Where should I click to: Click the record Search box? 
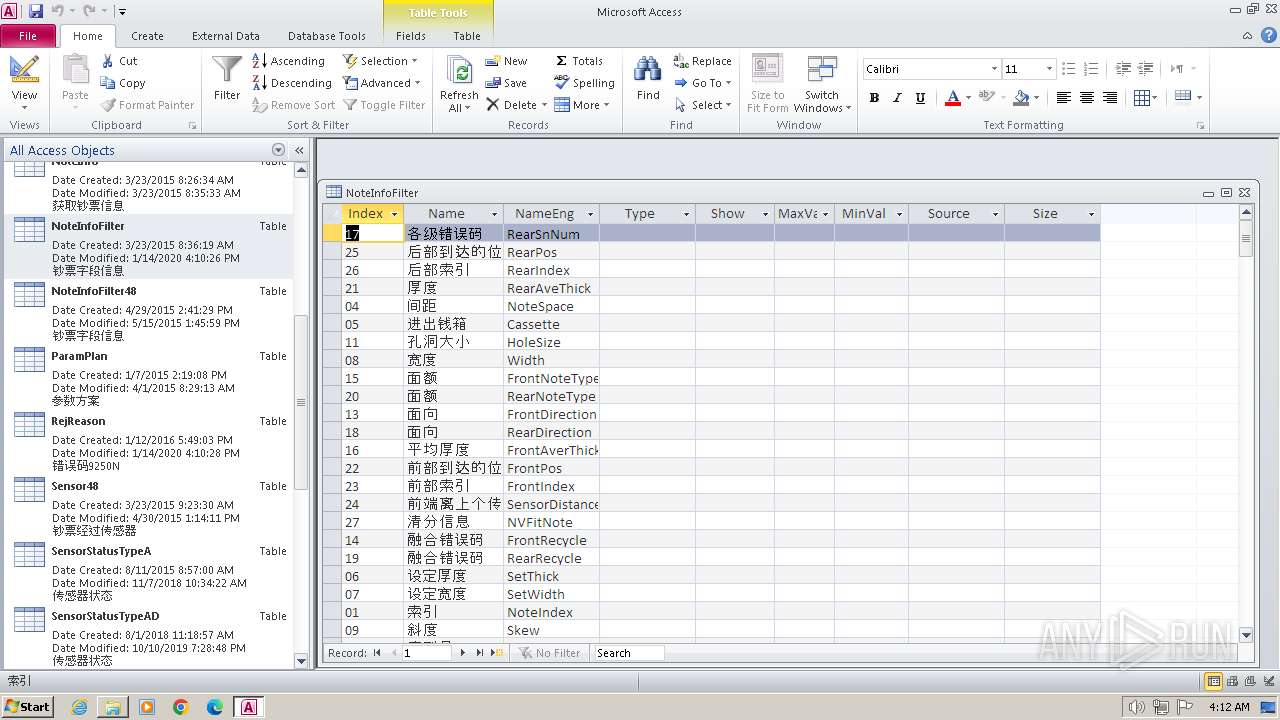pos(627,653)
